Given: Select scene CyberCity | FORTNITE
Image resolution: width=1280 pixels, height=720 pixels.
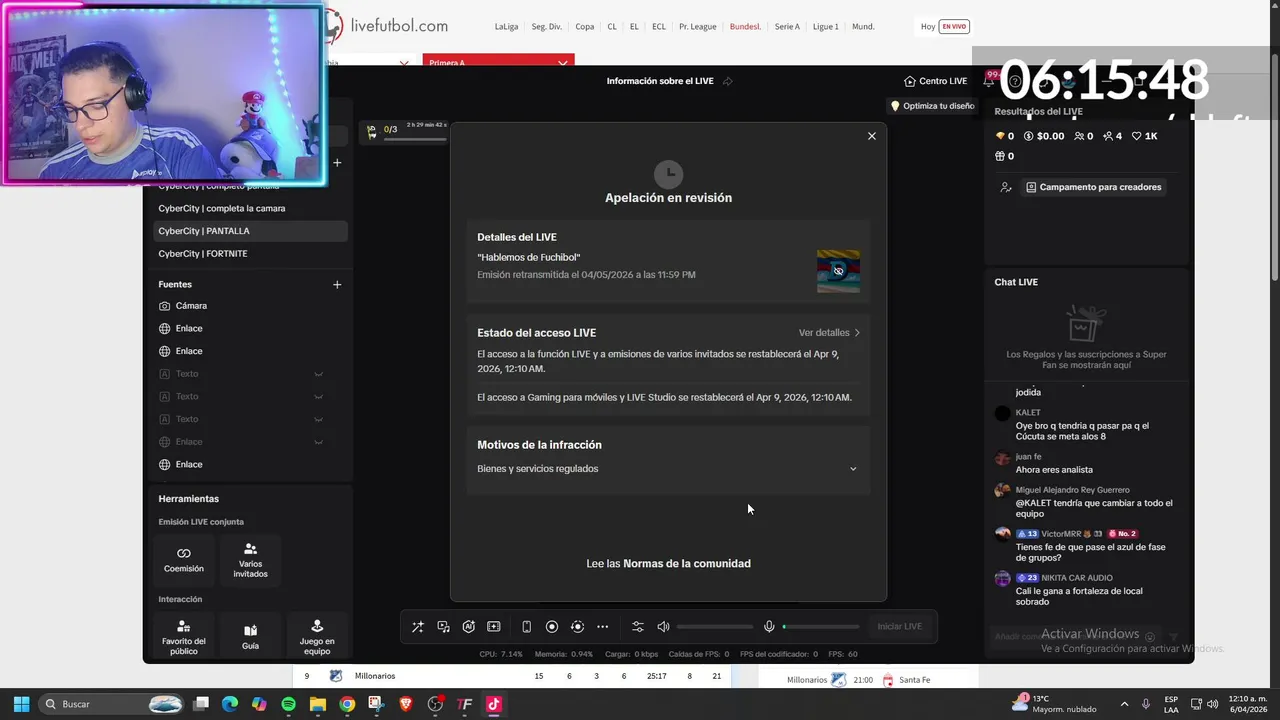Looking at the screenshot, I should click(250, 254).
